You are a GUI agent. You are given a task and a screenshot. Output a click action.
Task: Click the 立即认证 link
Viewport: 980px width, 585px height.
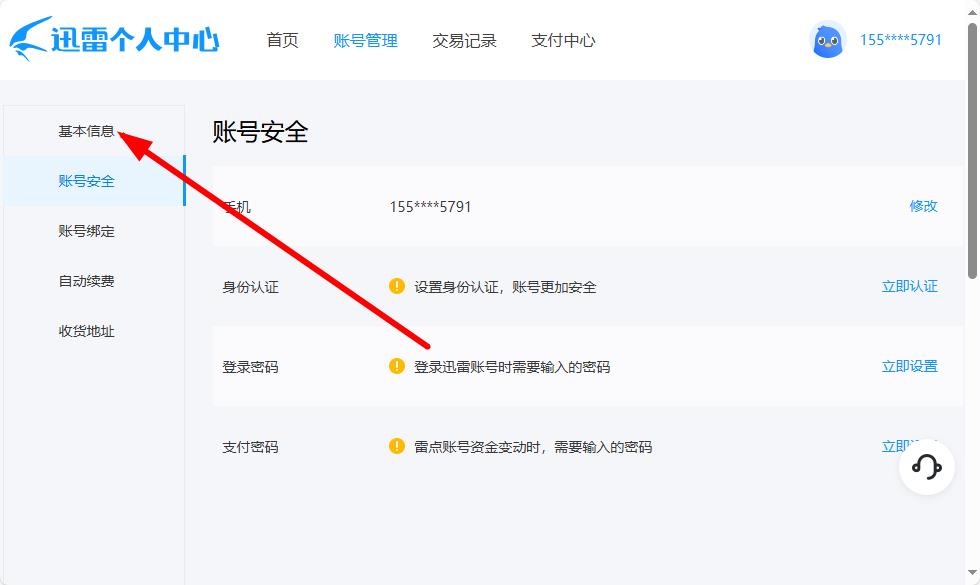909,286
